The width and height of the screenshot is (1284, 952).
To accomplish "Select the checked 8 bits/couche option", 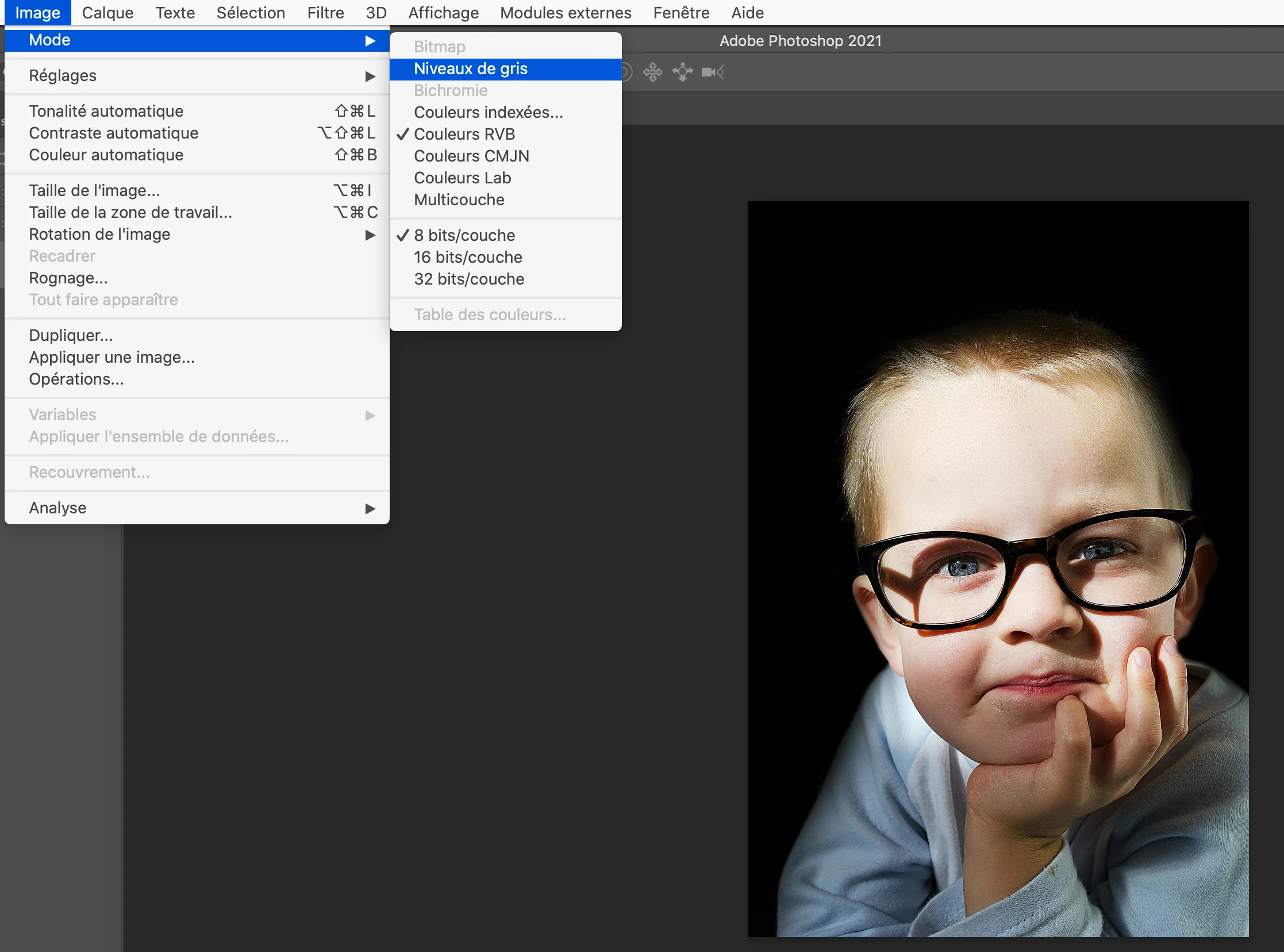I will [x=464, y=235].
